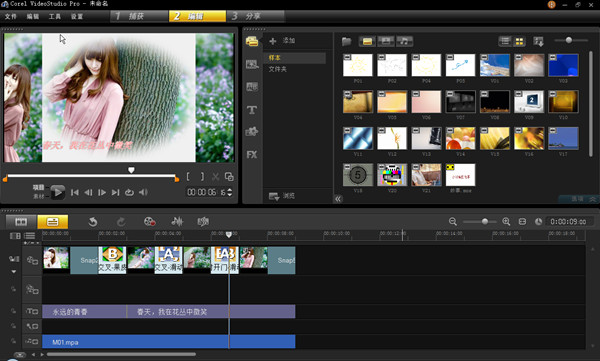Open the Record/Capture option icon

point(149,222)
